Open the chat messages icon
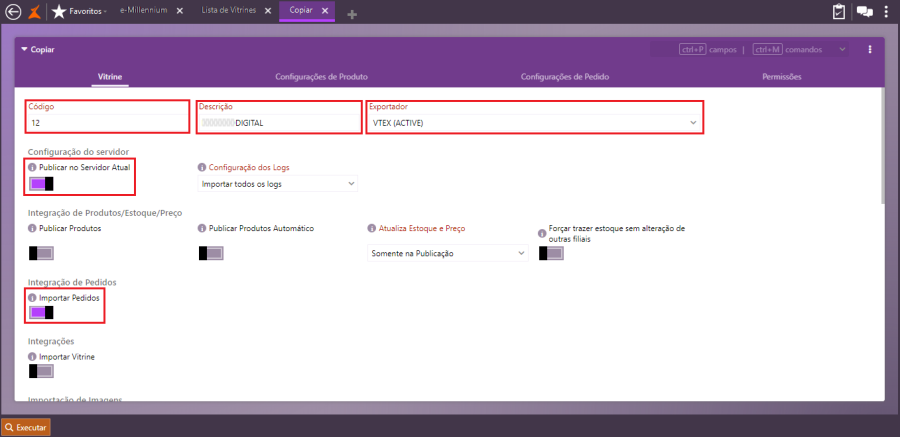Viewport: 900px width, 437px height. coord(865,11)
